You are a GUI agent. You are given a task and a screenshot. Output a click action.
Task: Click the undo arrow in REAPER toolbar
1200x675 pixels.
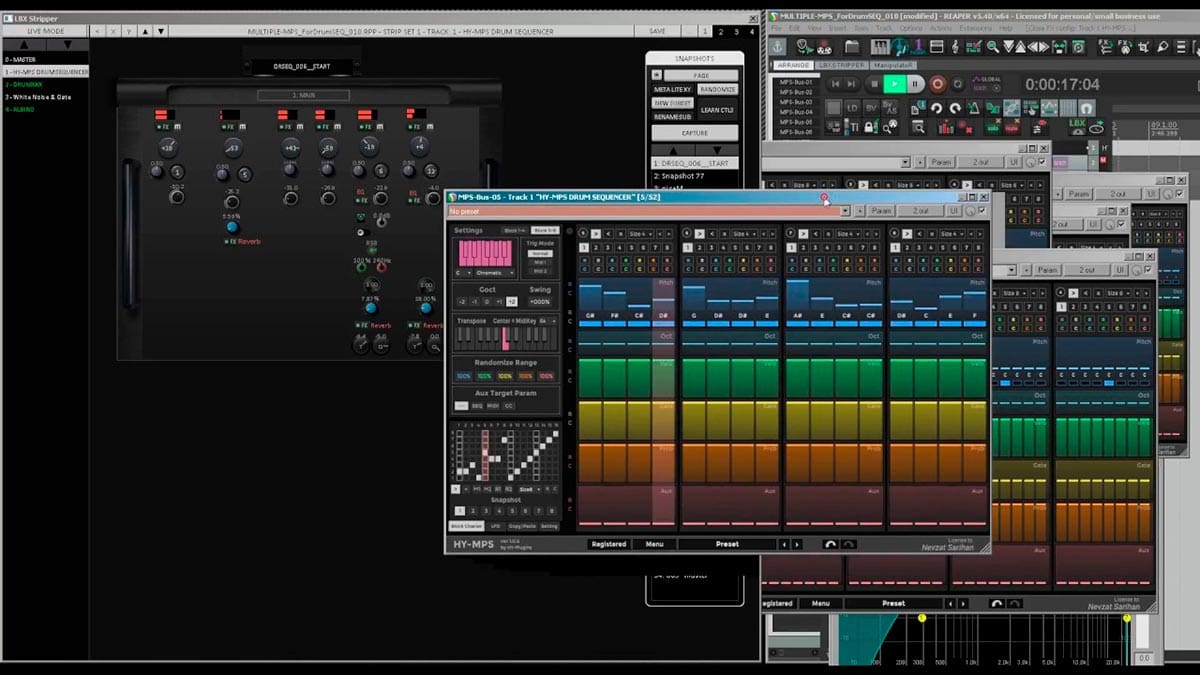coord(936,108)
